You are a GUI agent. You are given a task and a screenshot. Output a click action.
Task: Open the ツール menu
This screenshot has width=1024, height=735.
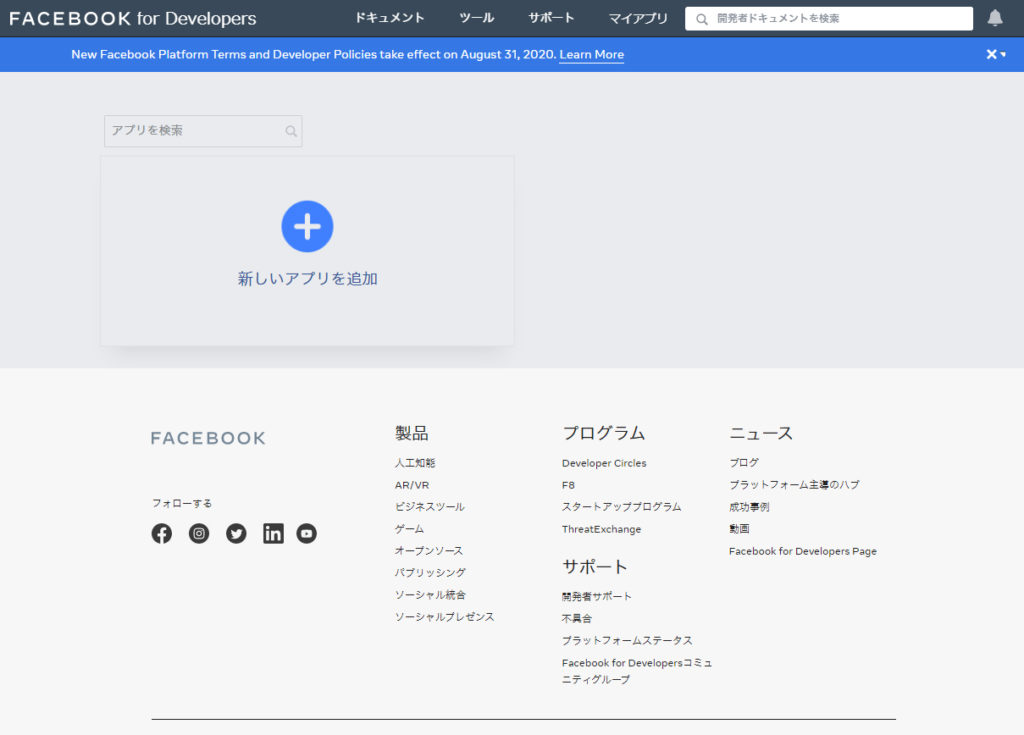click(x=477, y=18)
